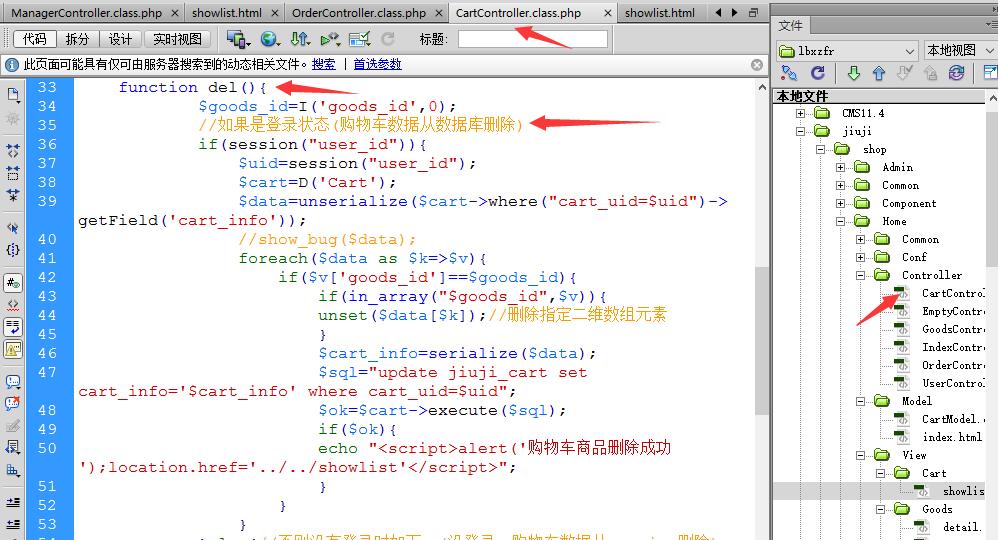Open the lbxzfr site dropdown

(847, 51)
